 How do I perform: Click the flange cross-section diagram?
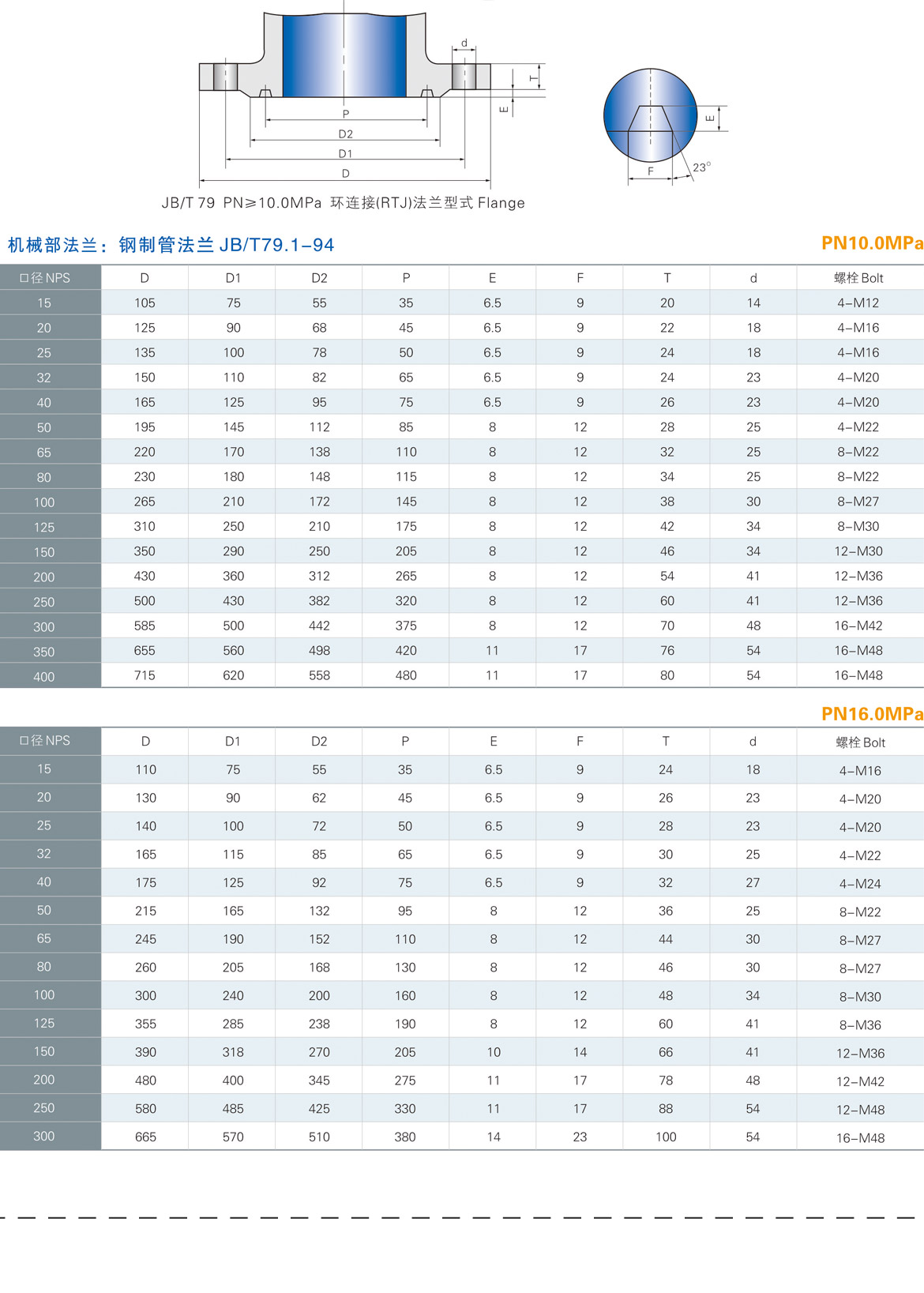pyautogui.click(x=345, y=87)
